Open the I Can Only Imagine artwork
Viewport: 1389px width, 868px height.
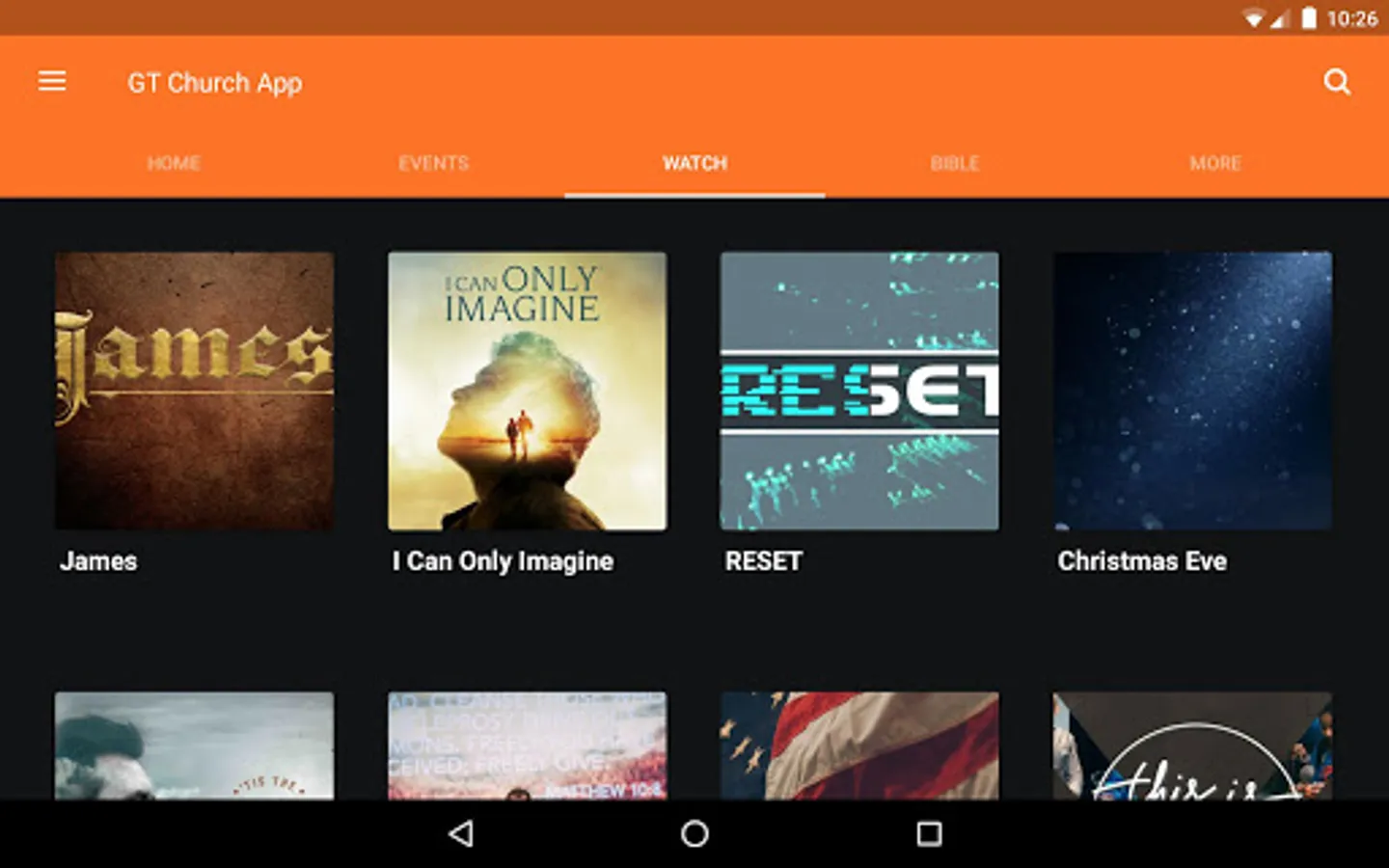pyautogui.click(x=527, y=391)
